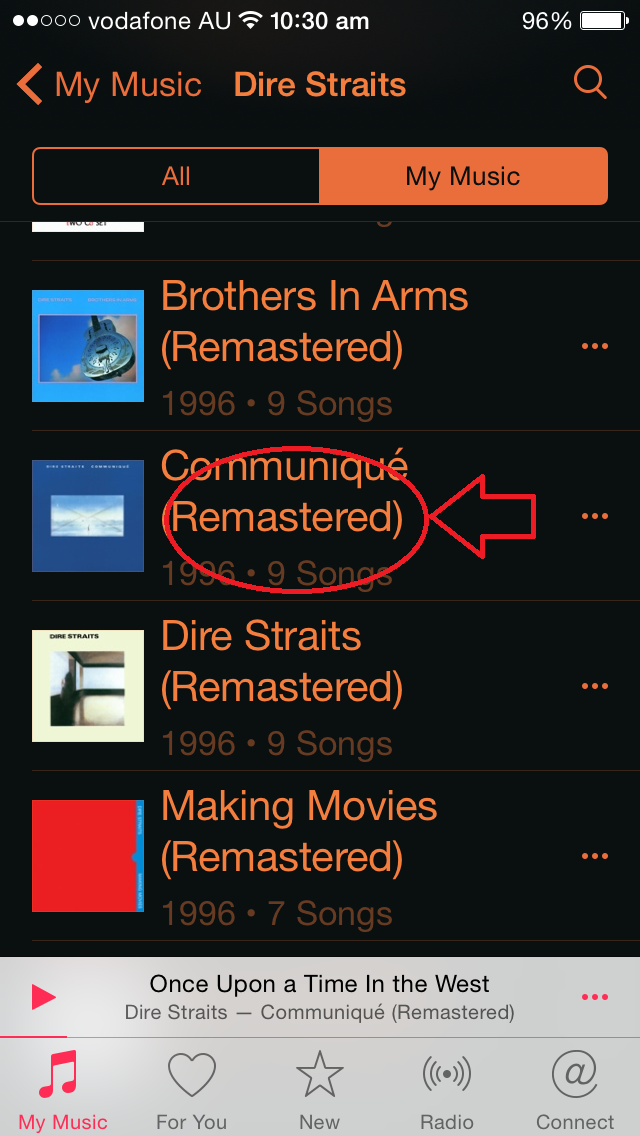Viewport: 640px width, 1136px height.
Task: Open more options for Communiqué album
Action: tap(594, 516)
